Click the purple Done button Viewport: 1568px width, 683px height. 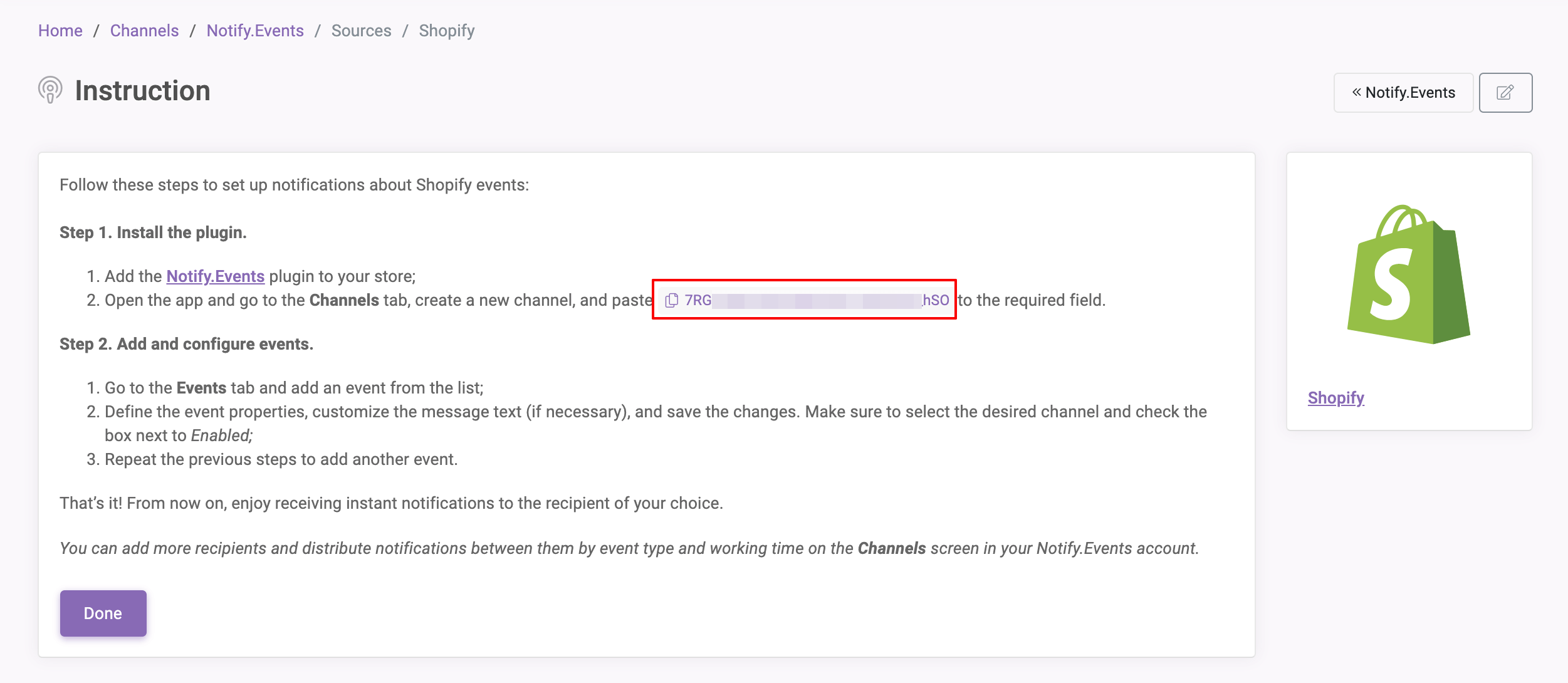[x=103, y=613]
